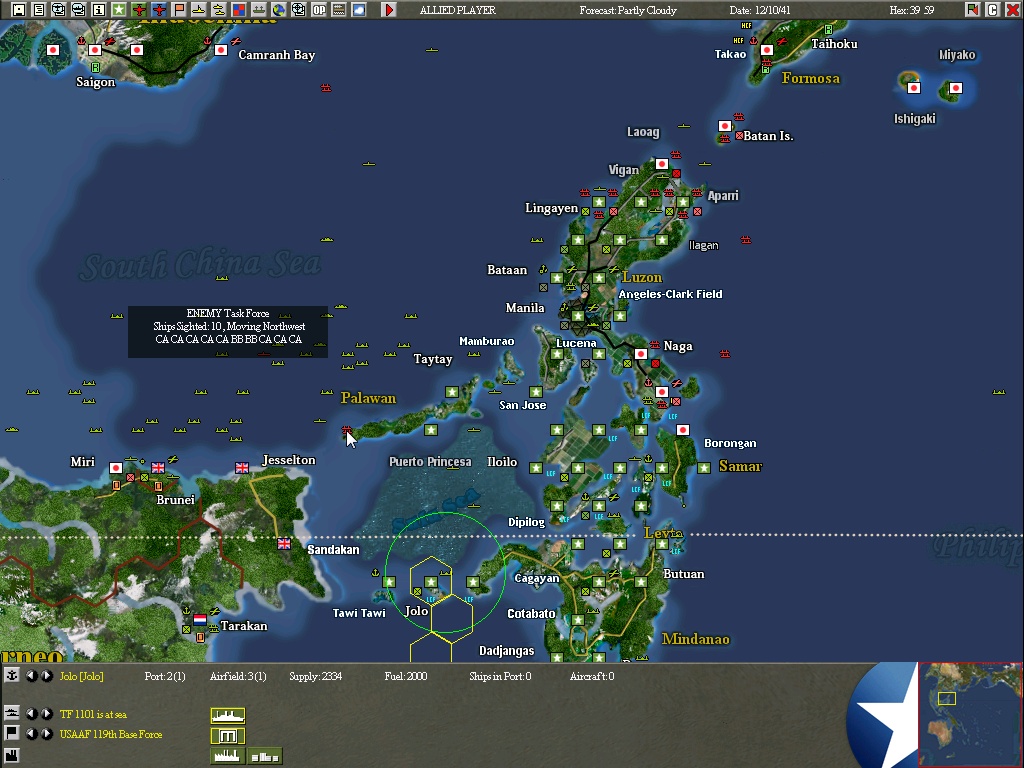This screenshot has height=768, width=1024.
Task: Select the British flag base at Brunei
Action: point(158,468)
